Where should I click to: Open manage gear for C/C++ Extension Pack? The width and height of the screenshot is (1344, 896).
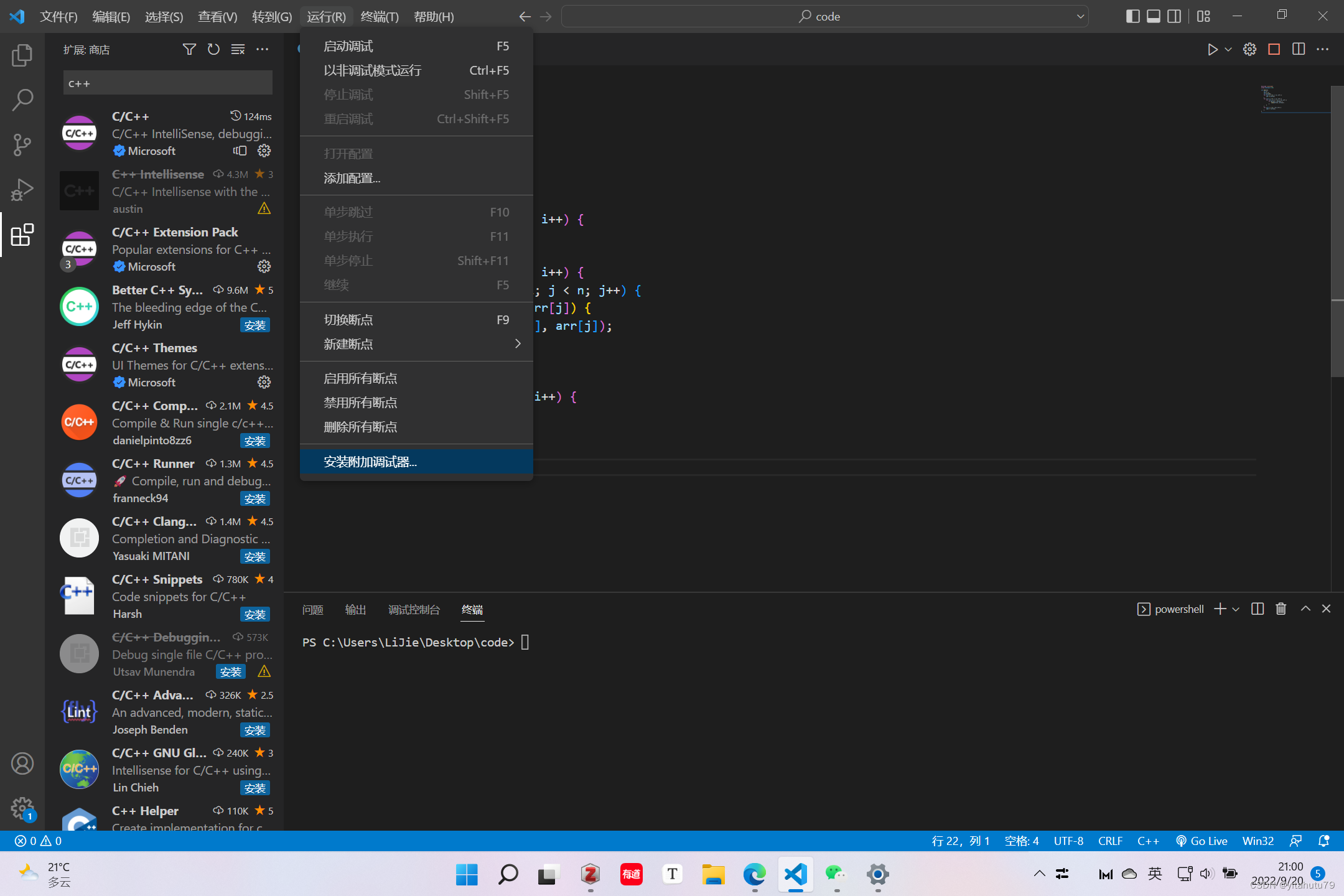(264, 266)
